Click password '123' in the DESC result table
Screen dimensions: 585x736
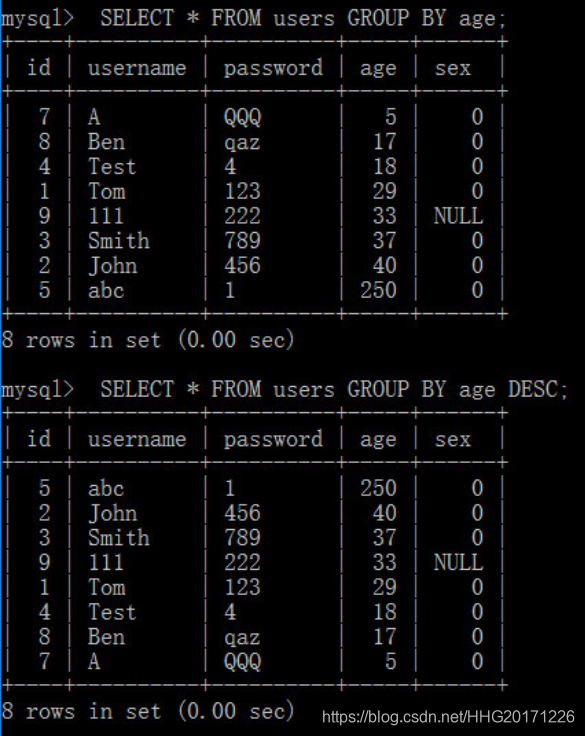coord(242,588)
